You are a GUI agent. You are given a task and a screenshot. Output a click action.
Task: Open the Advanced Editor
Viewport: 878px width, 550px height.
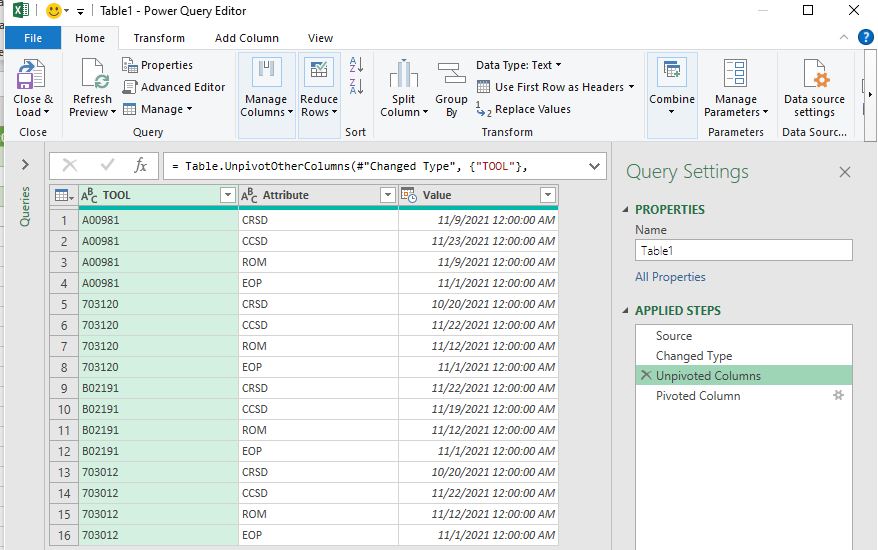click(174, 87)
